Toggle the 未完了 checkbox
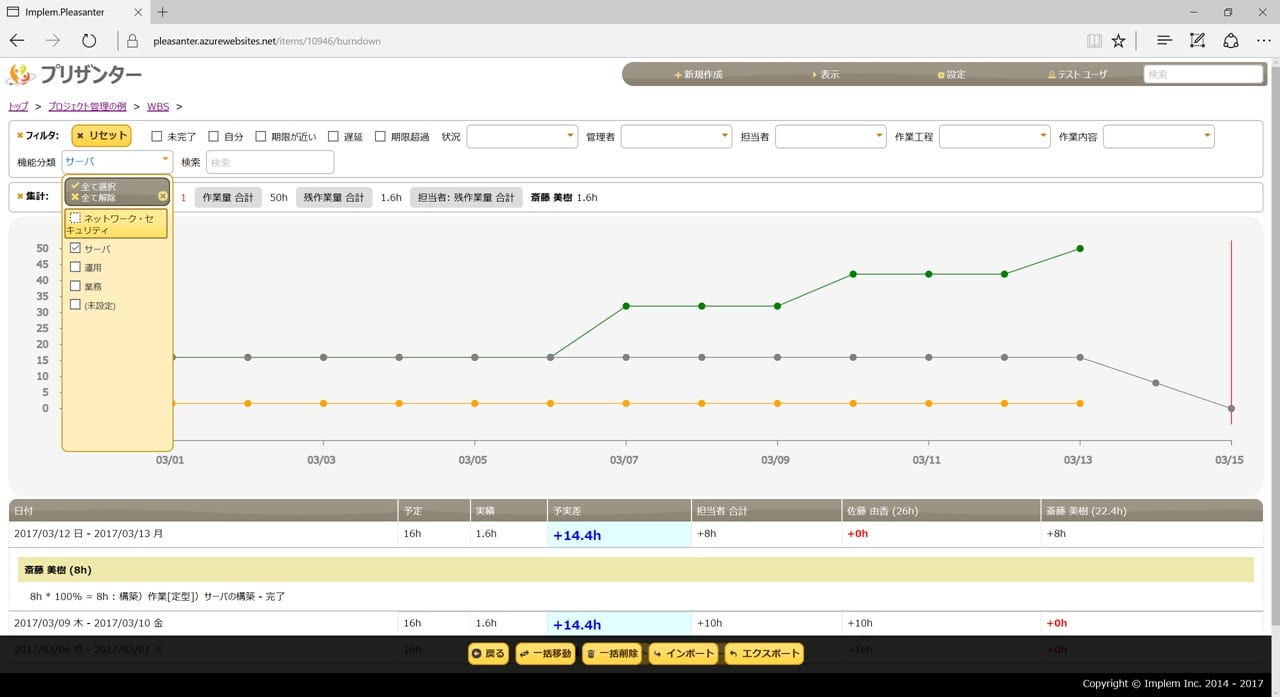The width and height of the screenshot is (1280, 697). coord(156,136)
